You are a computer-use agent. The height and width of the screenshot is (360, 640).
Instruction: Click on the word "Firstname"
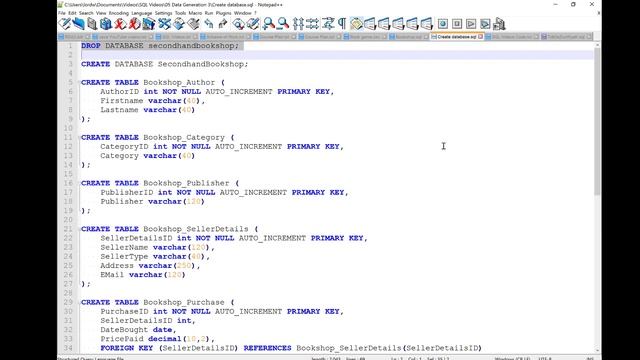(122, 101)
